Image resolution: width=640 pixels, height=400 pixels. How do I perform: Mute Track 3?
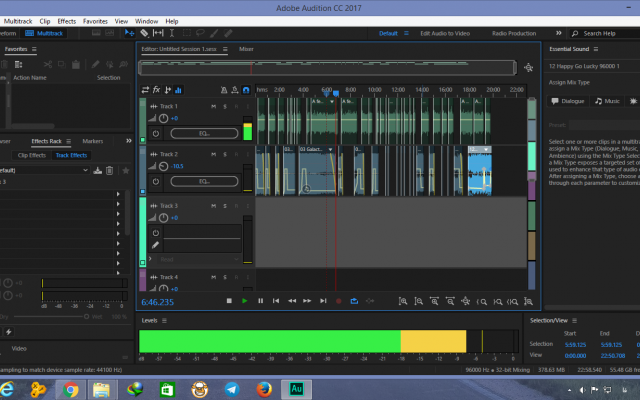point(213,206)
